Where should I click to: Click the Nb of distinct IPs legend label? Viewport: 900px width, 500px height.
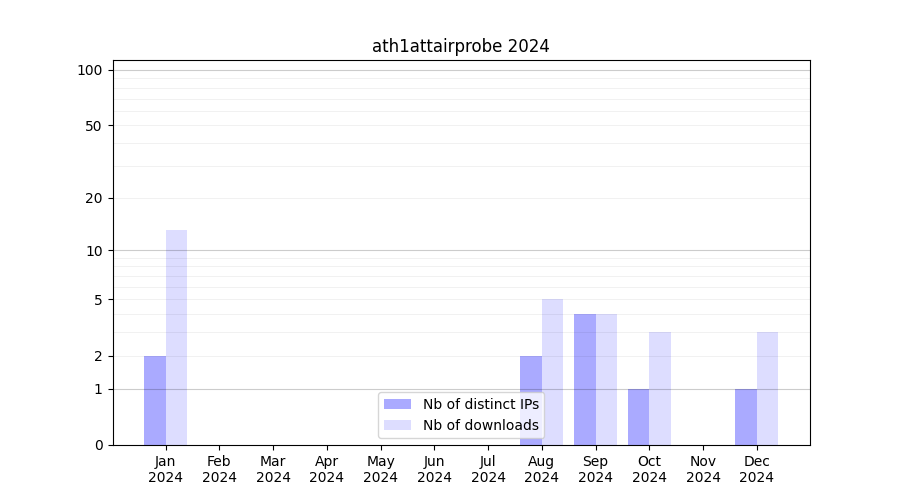tap(480, 404)
